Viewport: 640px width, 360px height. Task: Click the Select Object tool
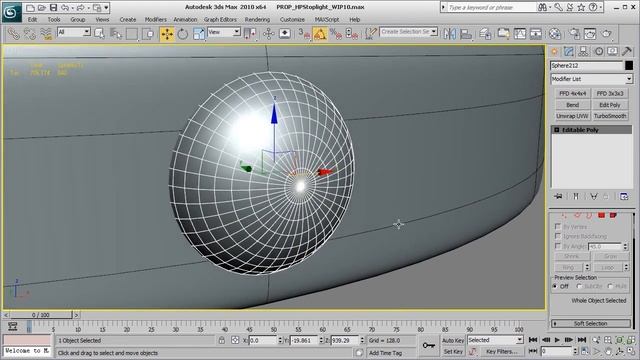(99, 34)
